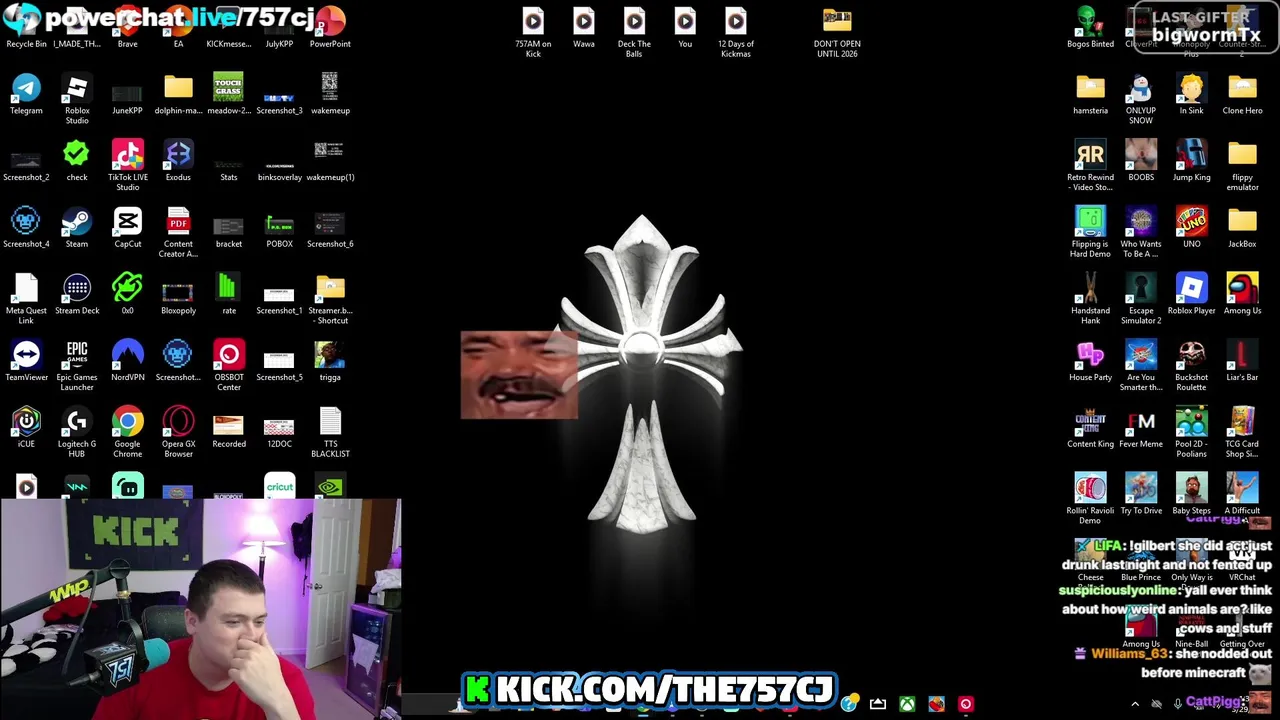Image resolution: width=1280 pixels, height=720 pixels.
Task: Launch Google Chrome from the desktop
Action: coord(127,432)
